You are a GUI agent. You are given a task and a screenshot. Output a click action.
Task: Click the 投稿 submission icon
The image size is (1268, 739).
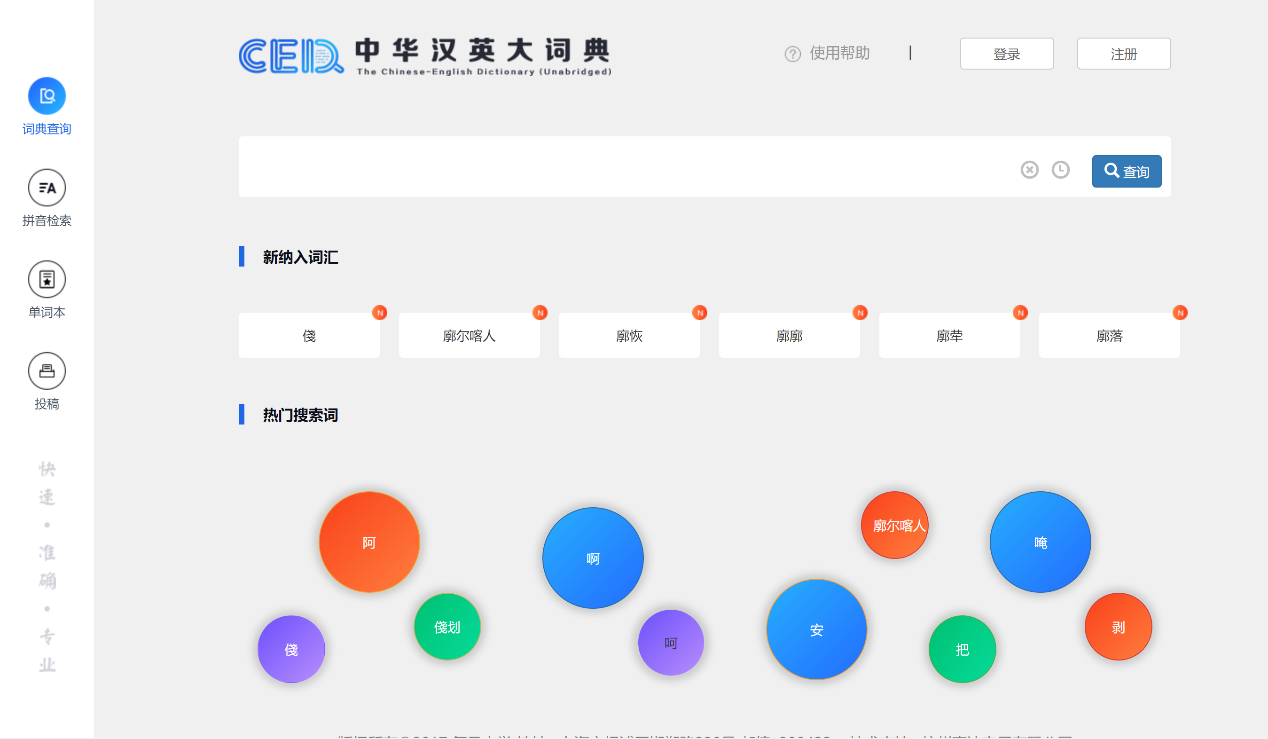47,371
